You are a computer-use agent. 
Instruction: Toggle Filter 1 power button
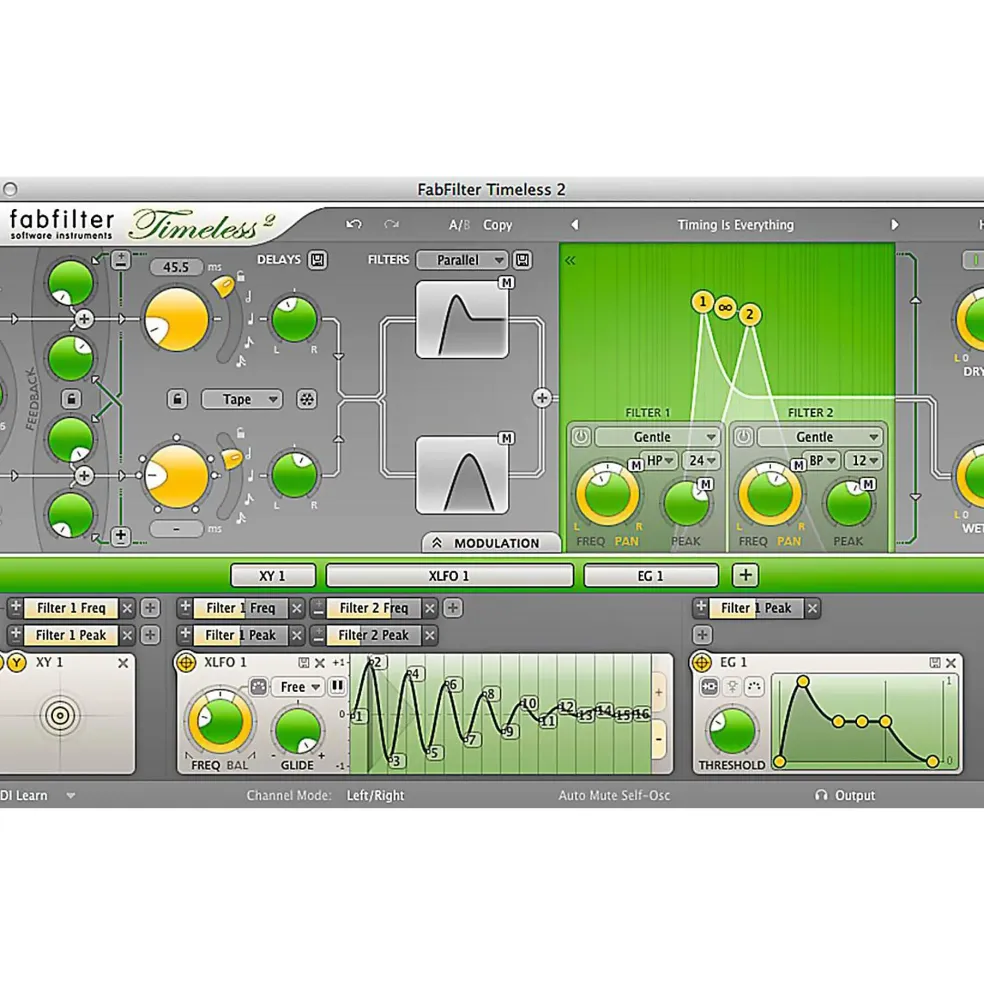[x=581, y=436]
